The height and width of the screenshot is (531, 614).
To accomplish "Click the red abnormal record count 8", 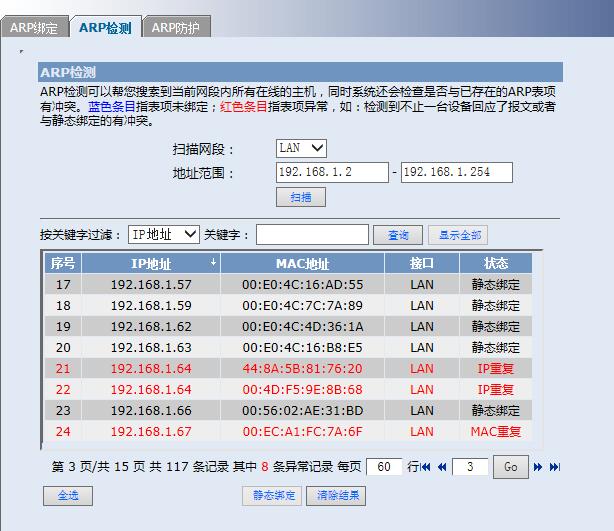I will [x=265, y=466].
